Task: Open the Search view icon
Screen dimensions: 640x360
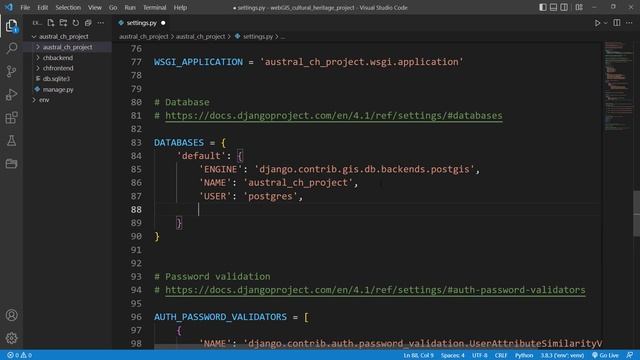Action: 11,48
